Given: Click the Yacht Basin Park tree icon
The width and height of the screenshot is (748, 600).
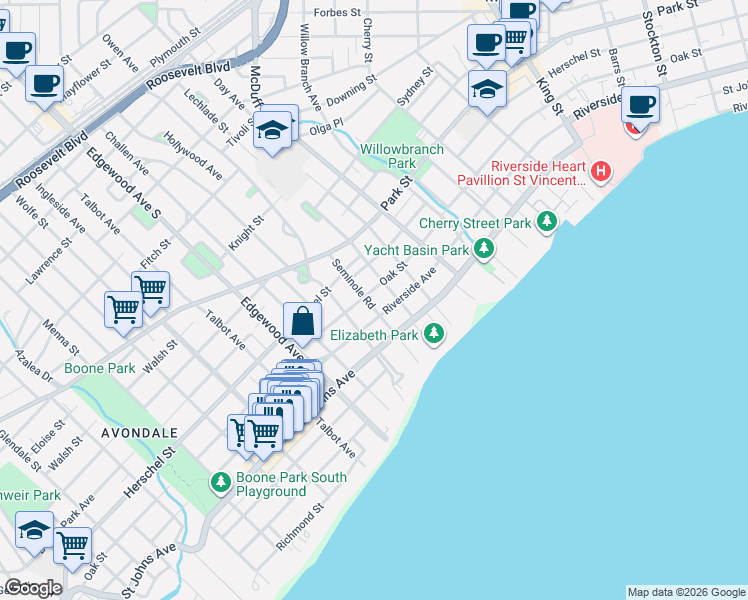Looking at the screenshot, I should pyautogui.click(x=484, y=248).
